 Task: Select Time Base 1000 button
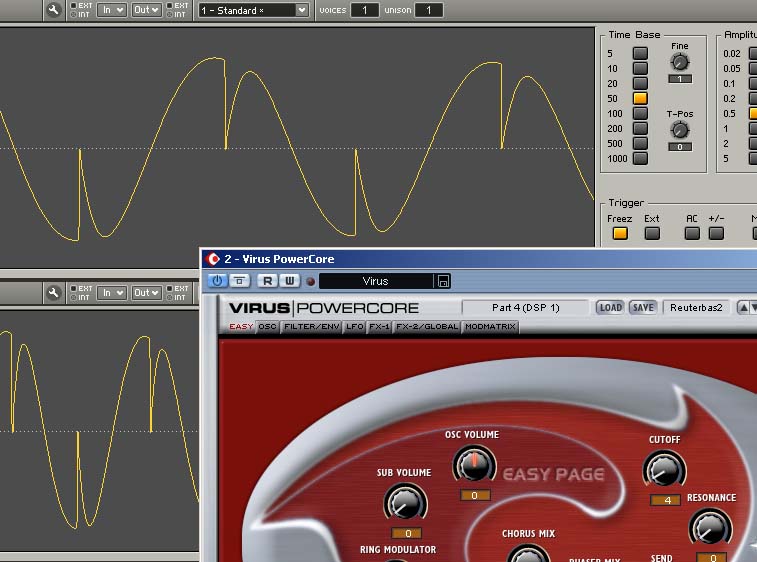pyautogui.click(x=640, y=158)
